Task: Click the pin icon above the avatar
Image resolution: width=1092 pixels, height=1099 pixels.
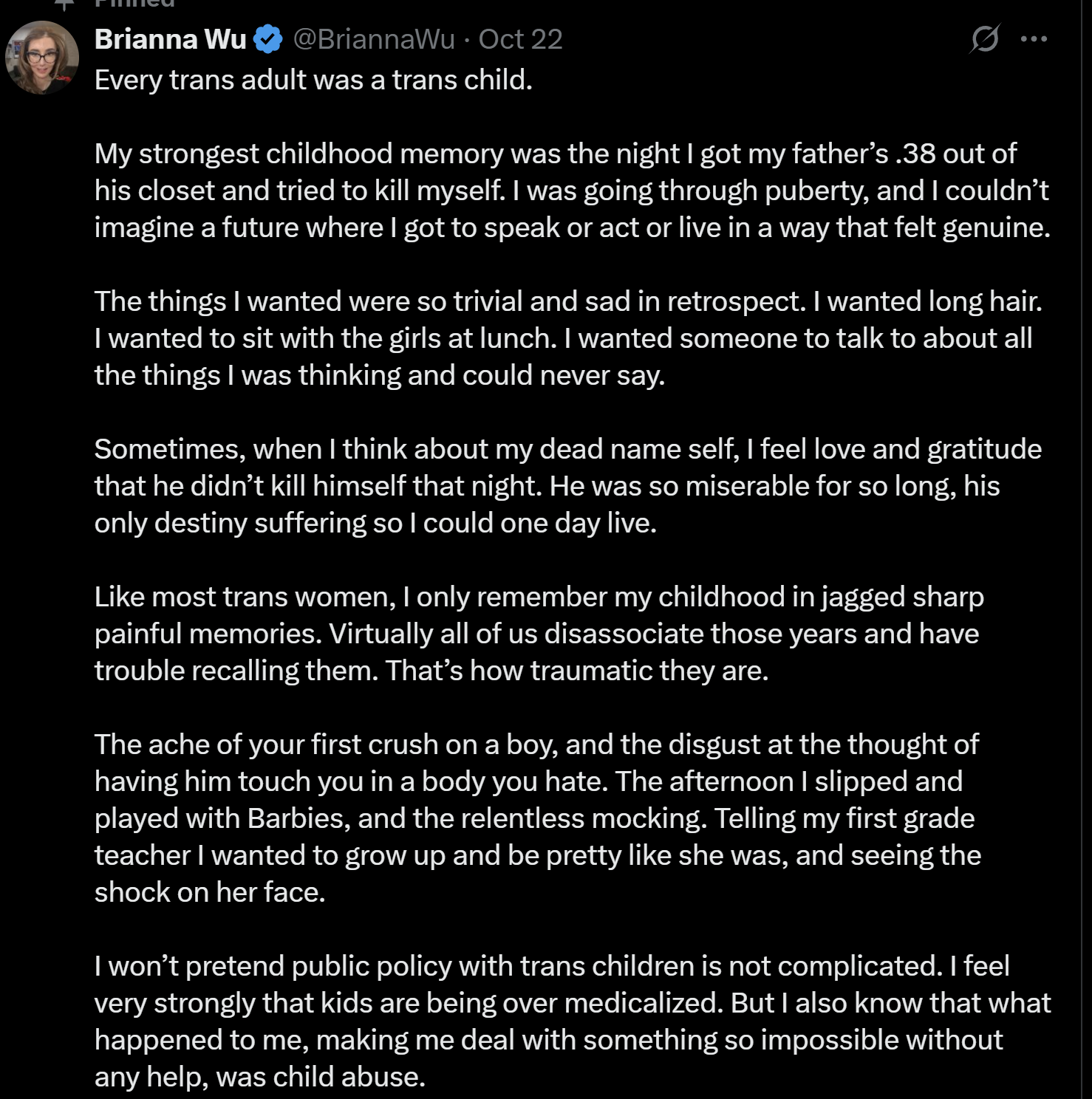Action: pyautogui.click(x=66, y=4)
